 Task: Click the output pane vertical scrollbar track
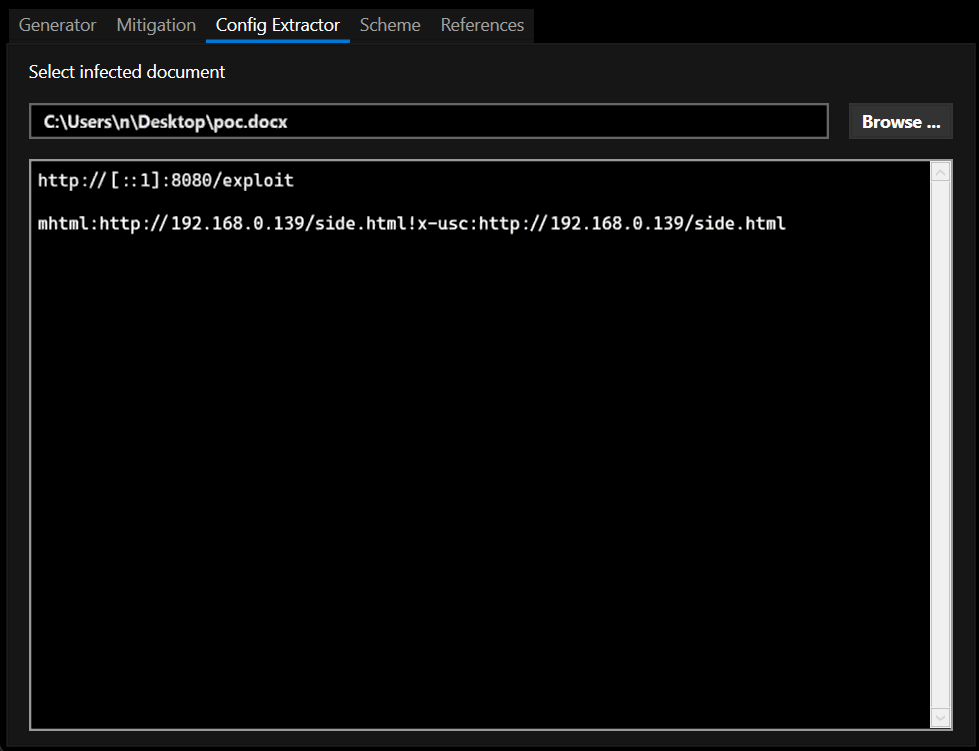click(940, 444)
